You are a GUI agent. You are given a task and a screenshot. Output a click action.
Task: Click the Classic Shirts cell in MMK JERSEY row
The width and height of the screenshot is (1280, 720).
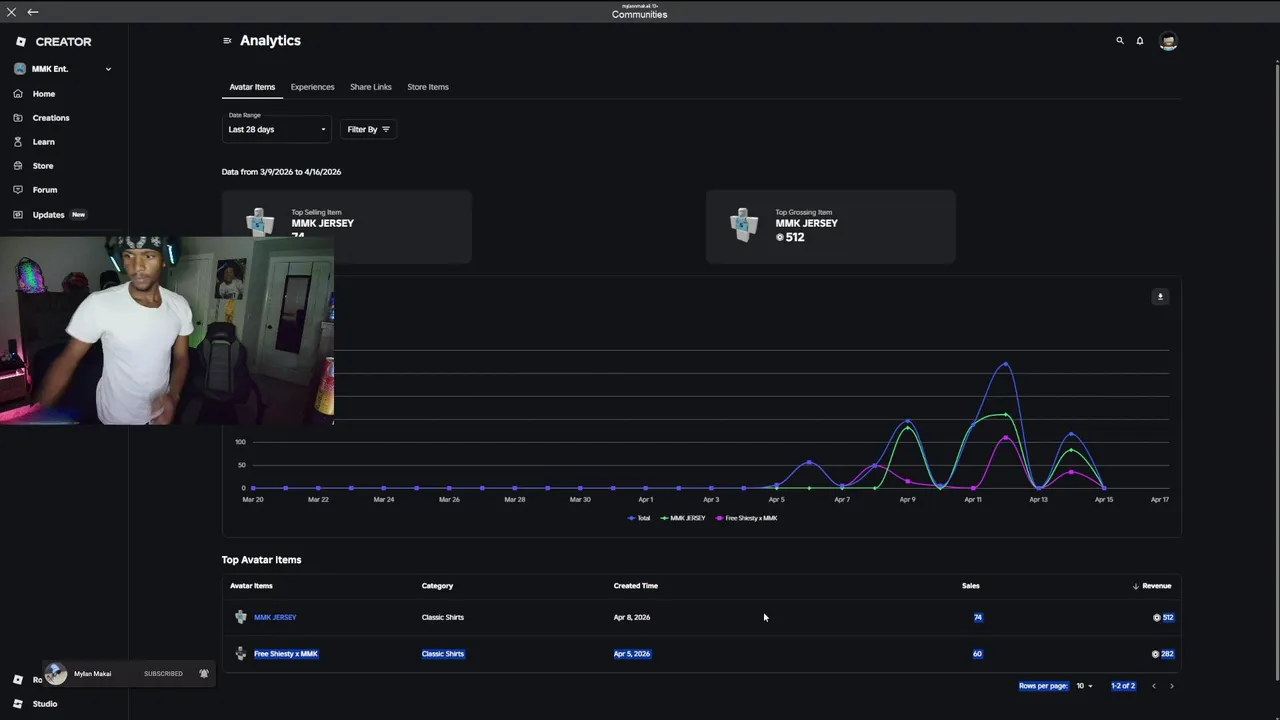(x=443, y=617)
